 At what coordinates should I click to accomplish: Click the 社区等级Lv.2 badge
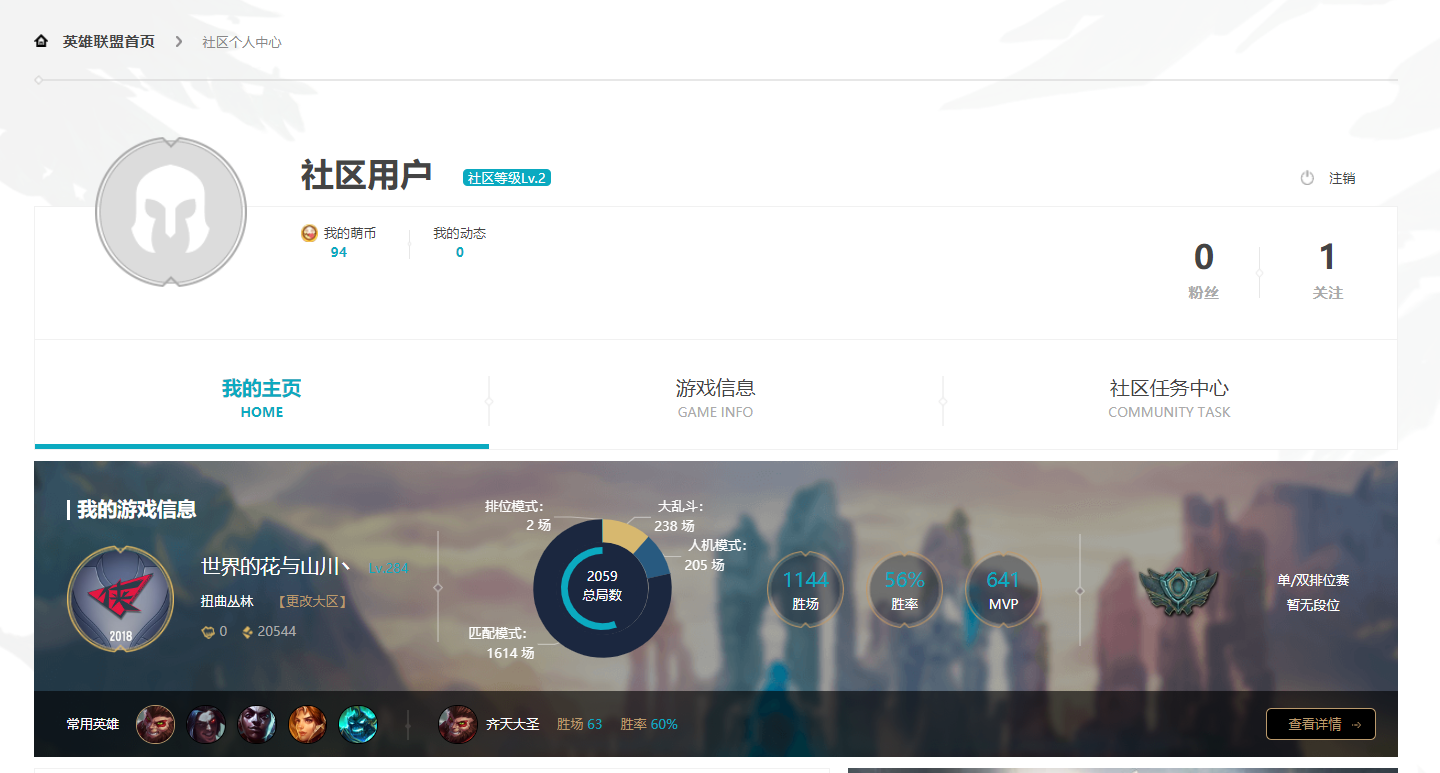click(507, 178)
